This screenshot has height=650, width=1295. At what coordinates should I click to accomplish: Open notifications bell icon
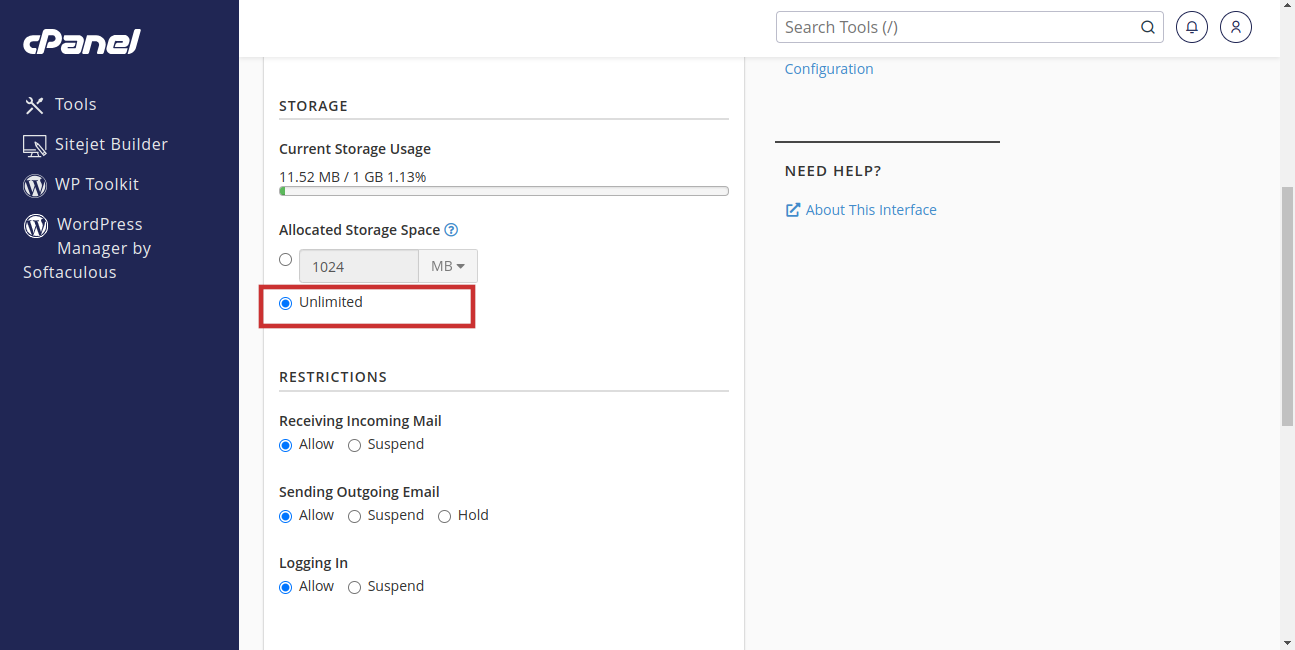[1191, 28]
